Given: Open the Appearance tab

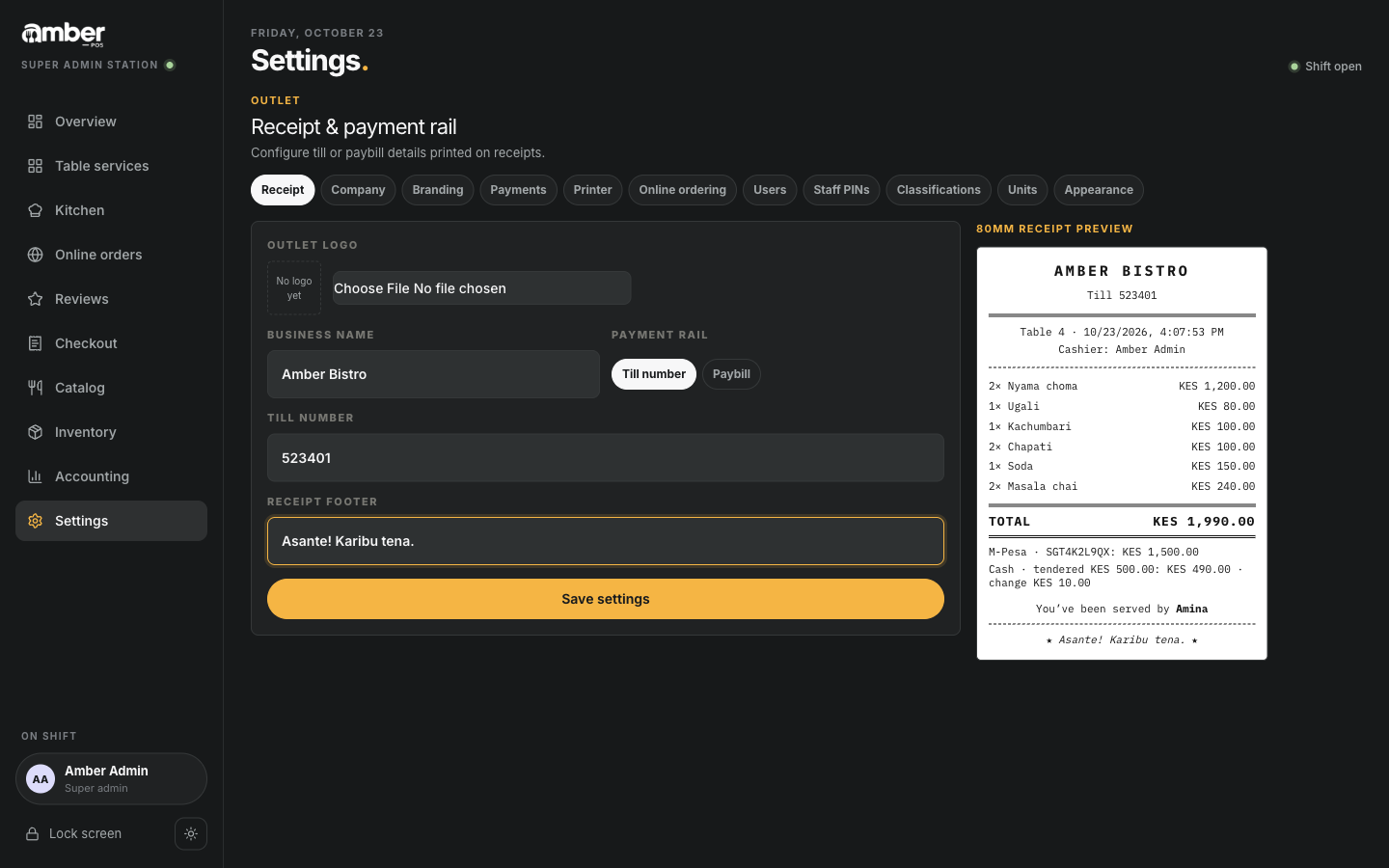Looking at the screenshot, I should (1099, 190).
